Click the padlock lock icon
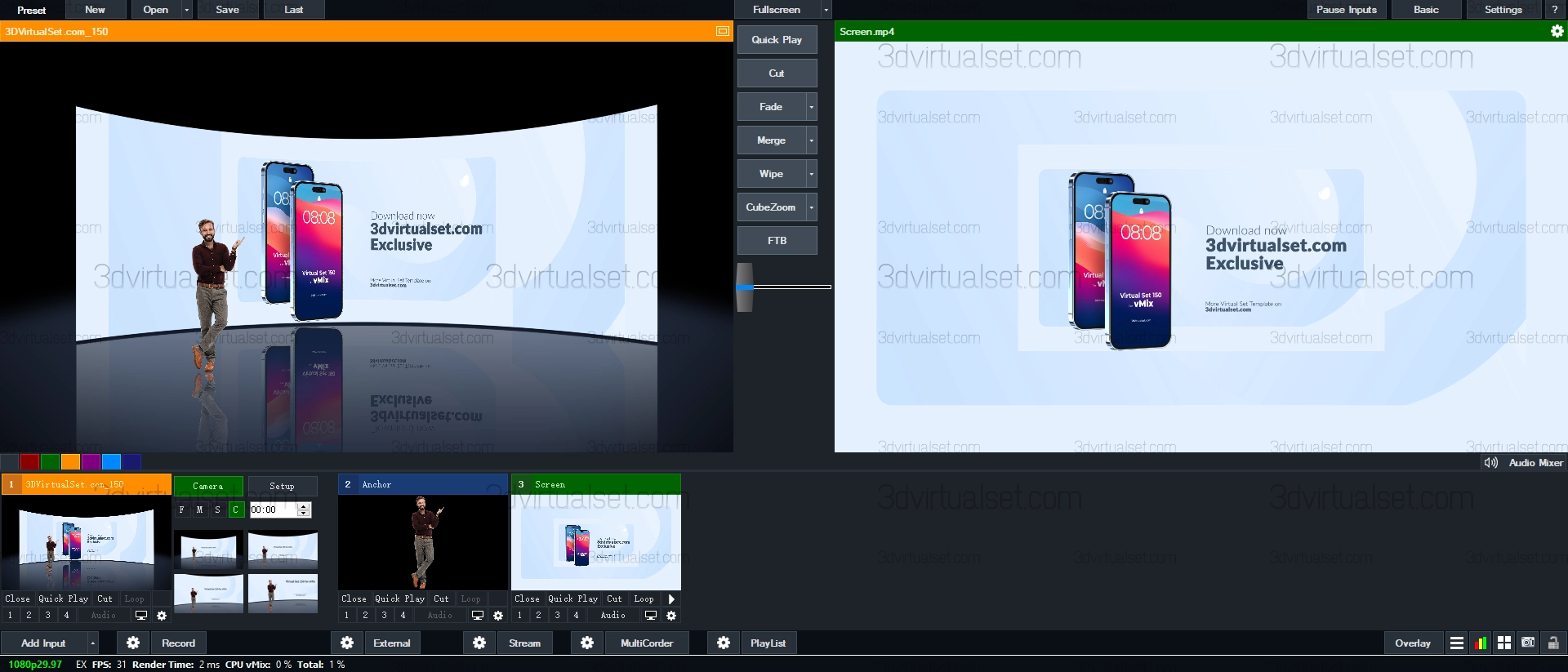The height and width of the screenshot is (672, 1568). tap(1553, 643)
